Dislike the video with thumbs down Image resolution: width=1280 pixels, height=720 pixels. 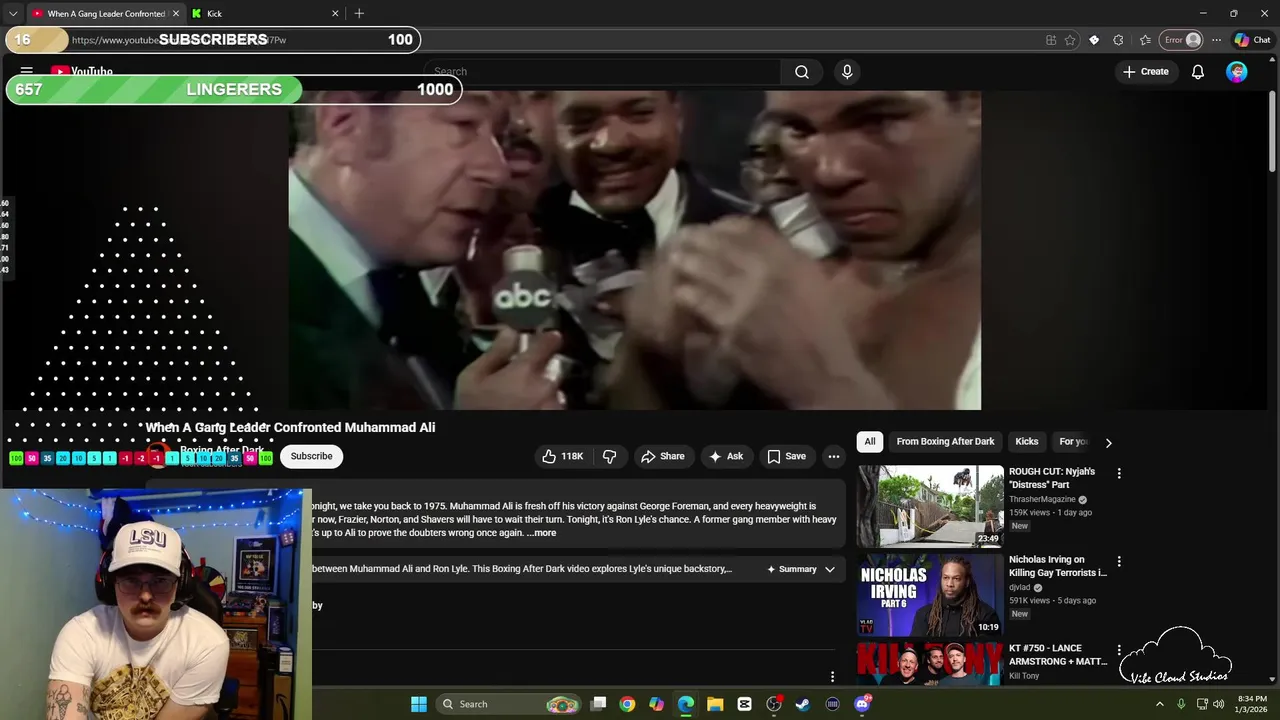tap(609, 456)
